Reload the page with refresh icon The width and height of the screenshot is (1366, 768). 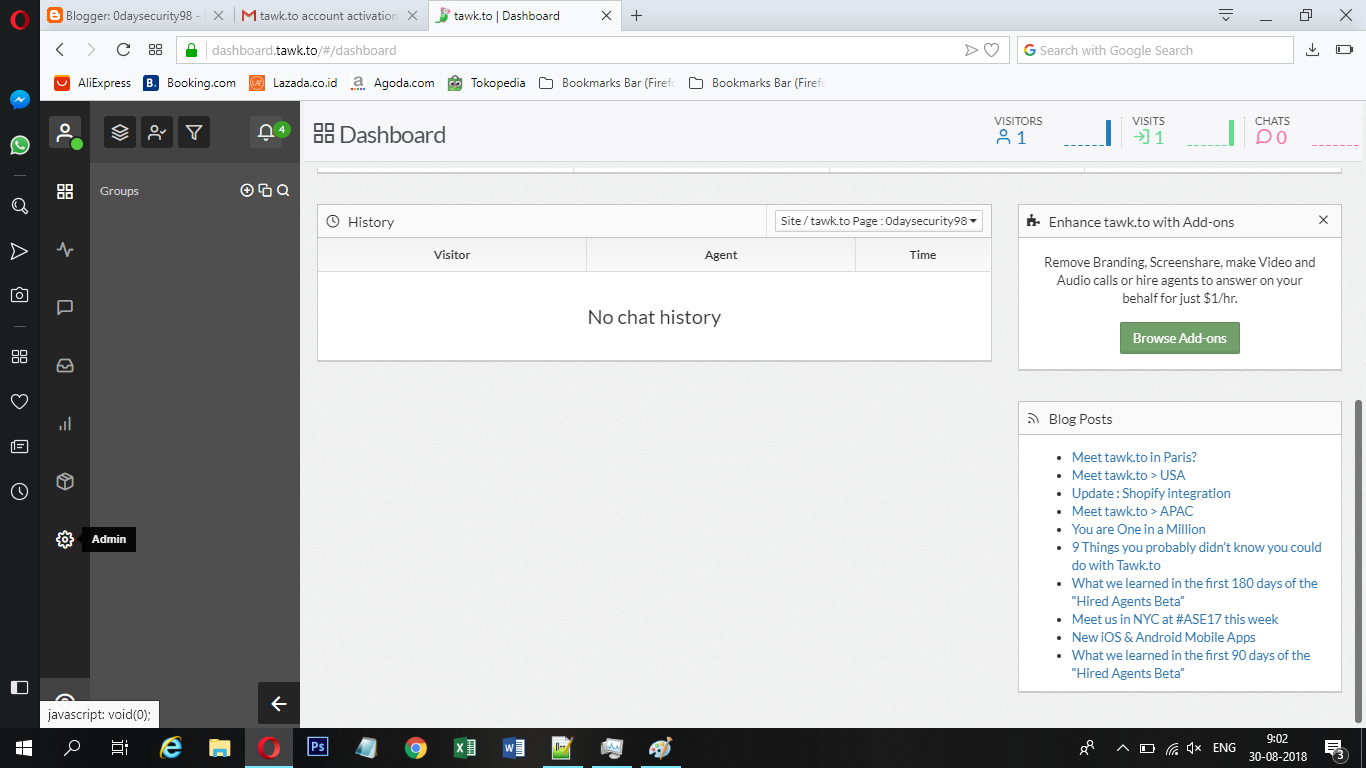[x=123, y=50]
